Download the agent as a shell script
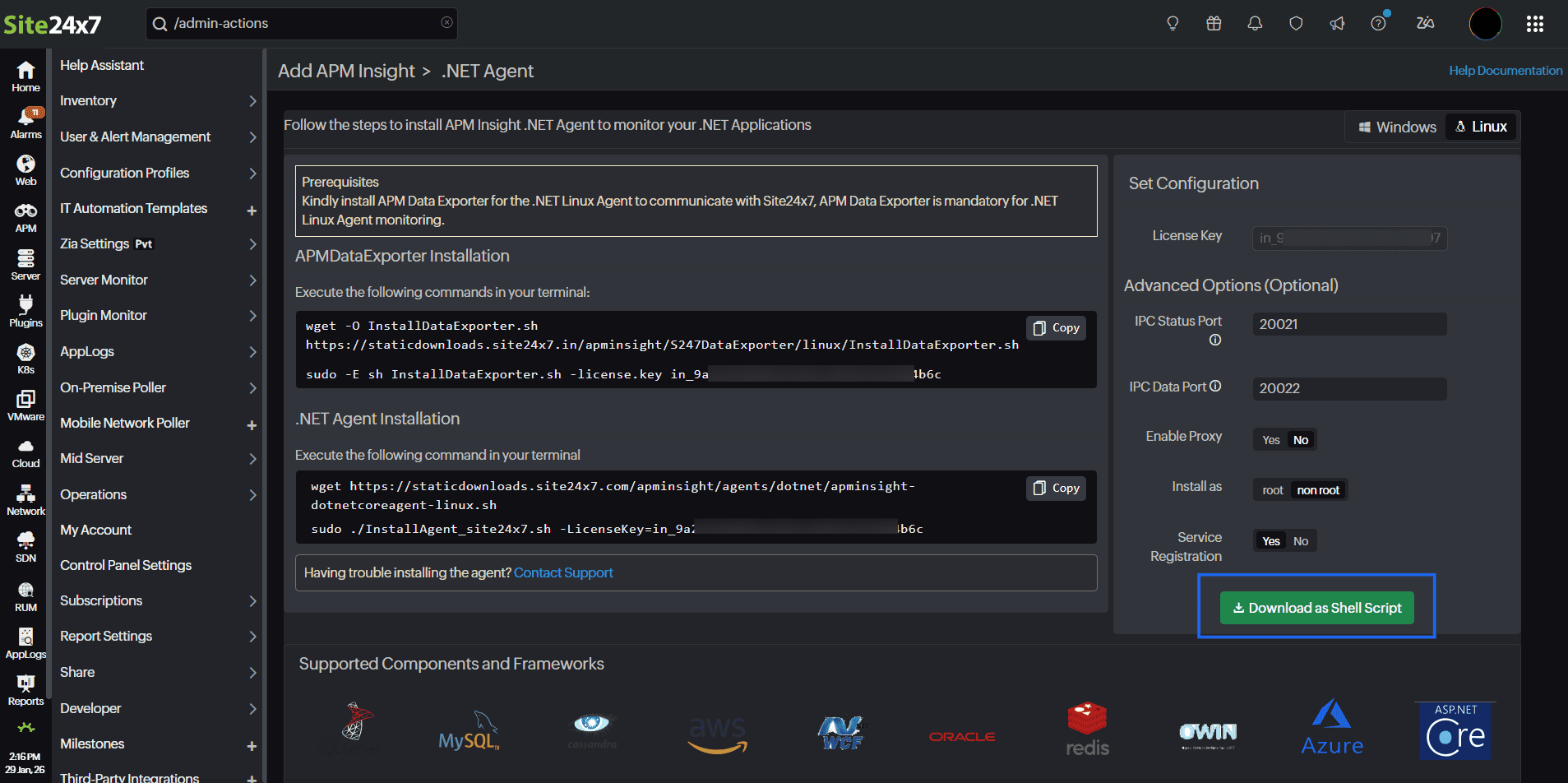The width and height of the screenshot is (1568, 783). (x=1316, y=608)
